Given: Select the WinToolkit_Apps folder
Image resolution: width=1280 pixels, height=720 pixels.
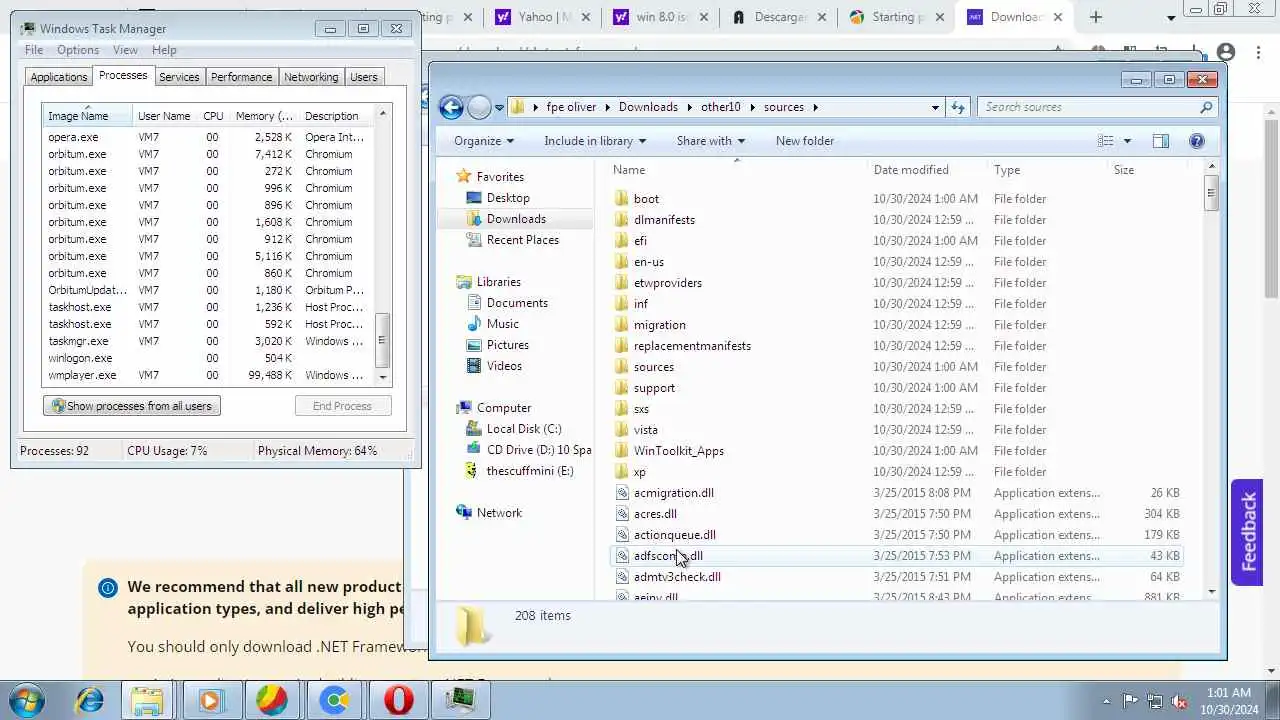Looking at the screenshot, I should [678, 451].
